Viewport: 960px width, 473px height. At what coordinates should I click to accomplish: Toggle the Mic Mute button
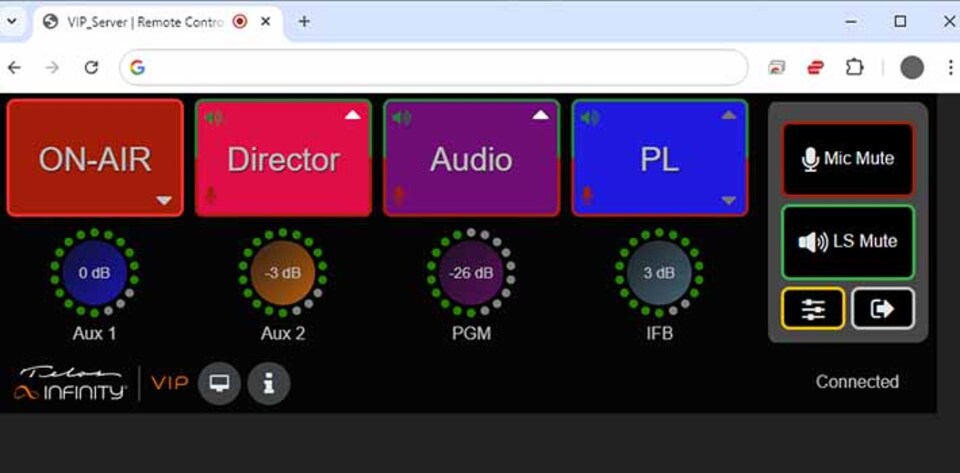point(848,159)
